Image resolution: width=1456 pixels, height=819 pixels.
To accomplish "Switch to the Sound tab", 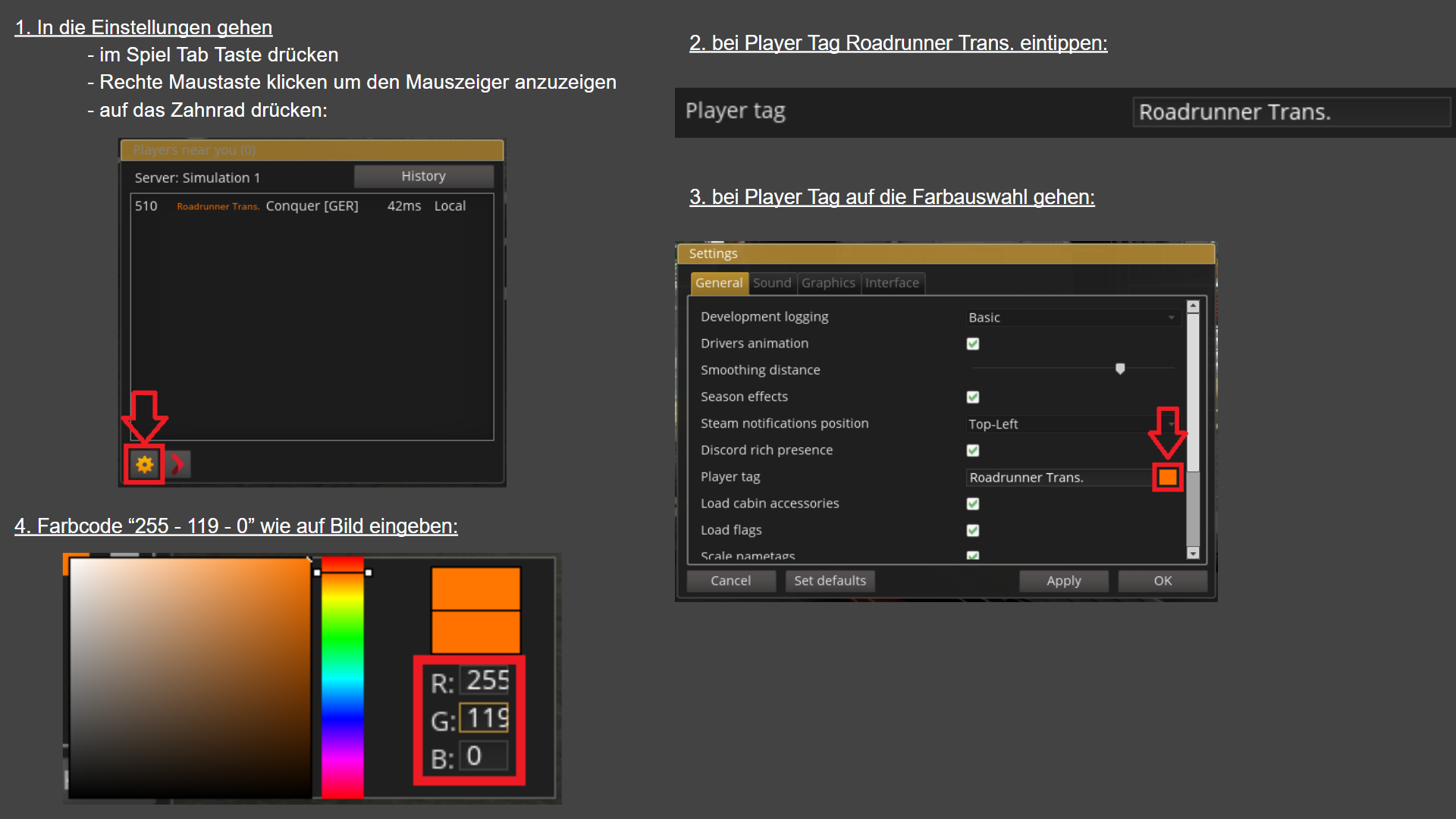I will (x=772, y=283).
